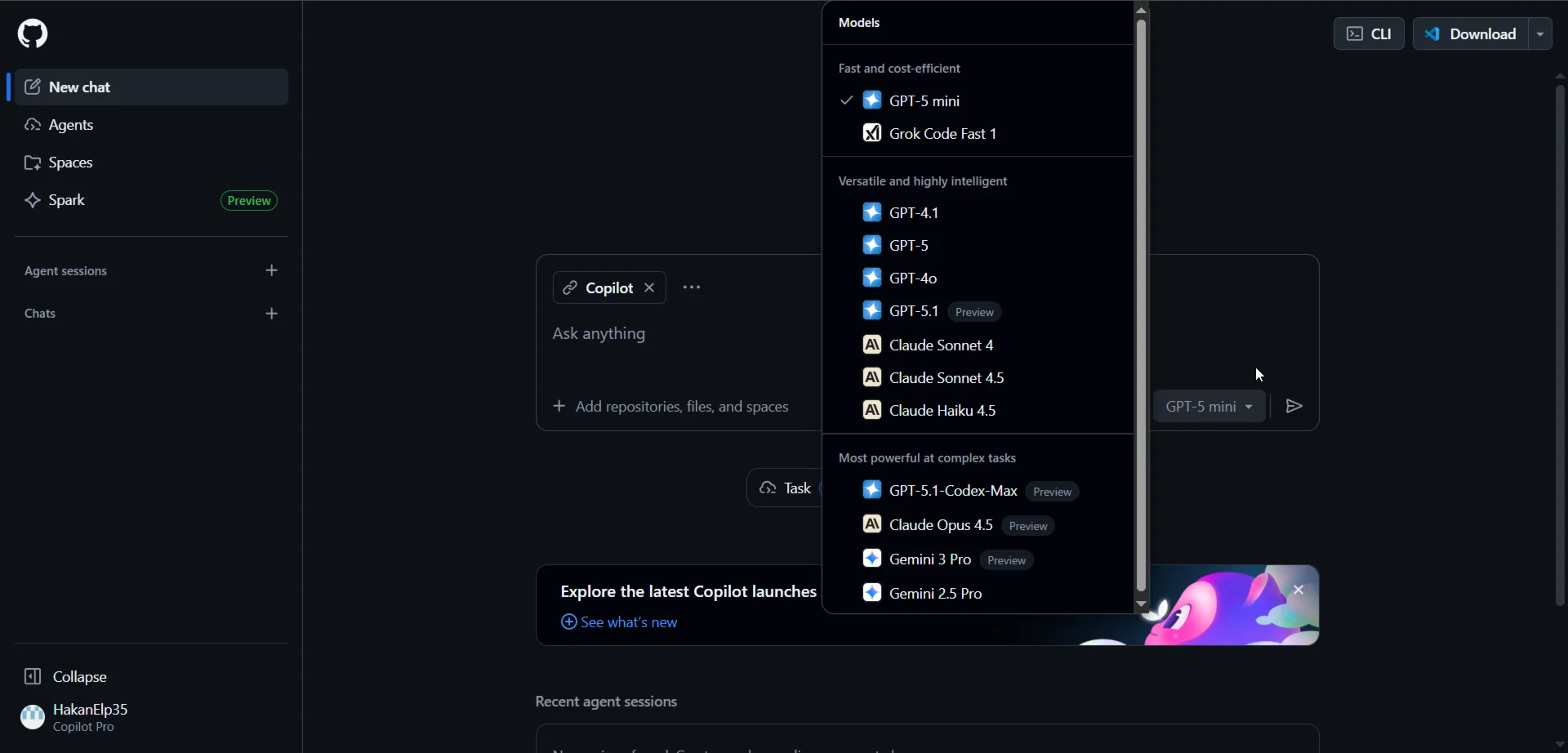The width and height of the screenshot is (1568, 753).
Task: Select Grok Code Fast 1 model
Action: pos(978,133)
